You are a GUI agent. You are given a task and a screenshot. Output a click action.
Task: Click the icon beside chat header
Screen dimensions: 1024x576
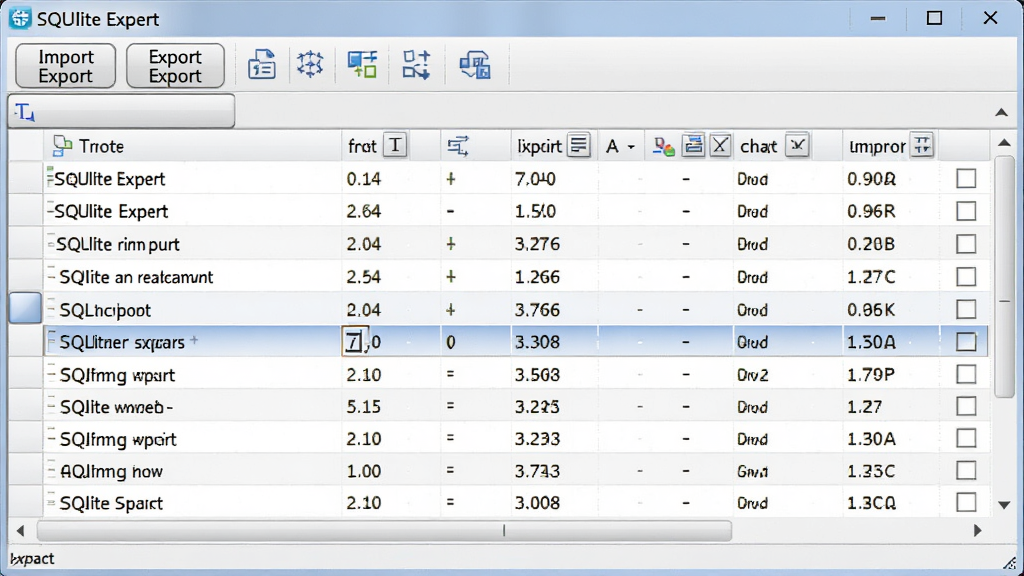pyautogui.click(x=797, y=145)
